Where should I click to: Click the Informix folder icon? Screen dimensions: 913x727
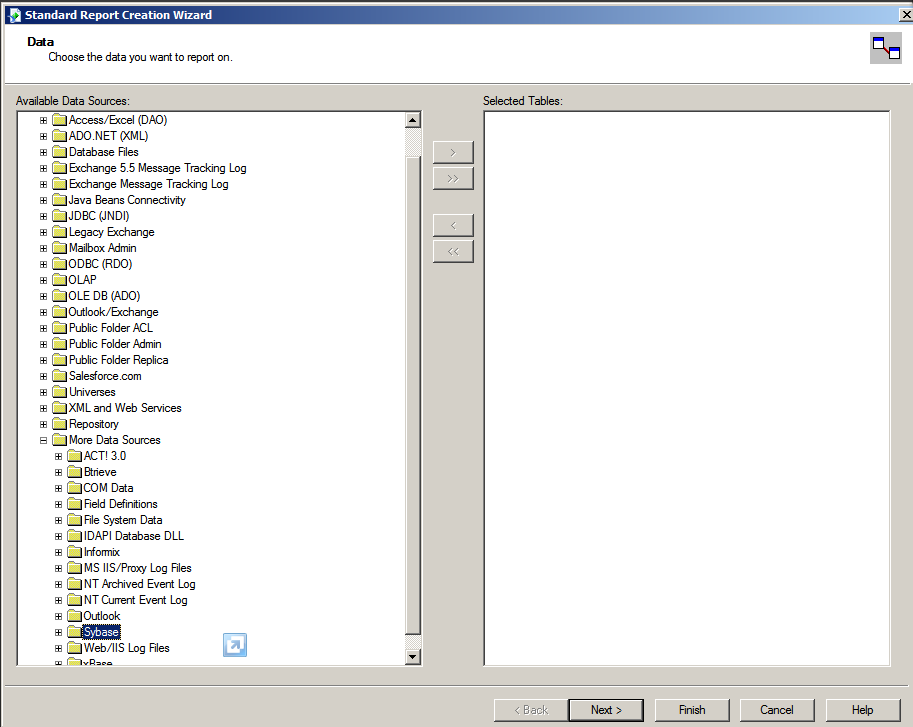click(x=75, y=552)
